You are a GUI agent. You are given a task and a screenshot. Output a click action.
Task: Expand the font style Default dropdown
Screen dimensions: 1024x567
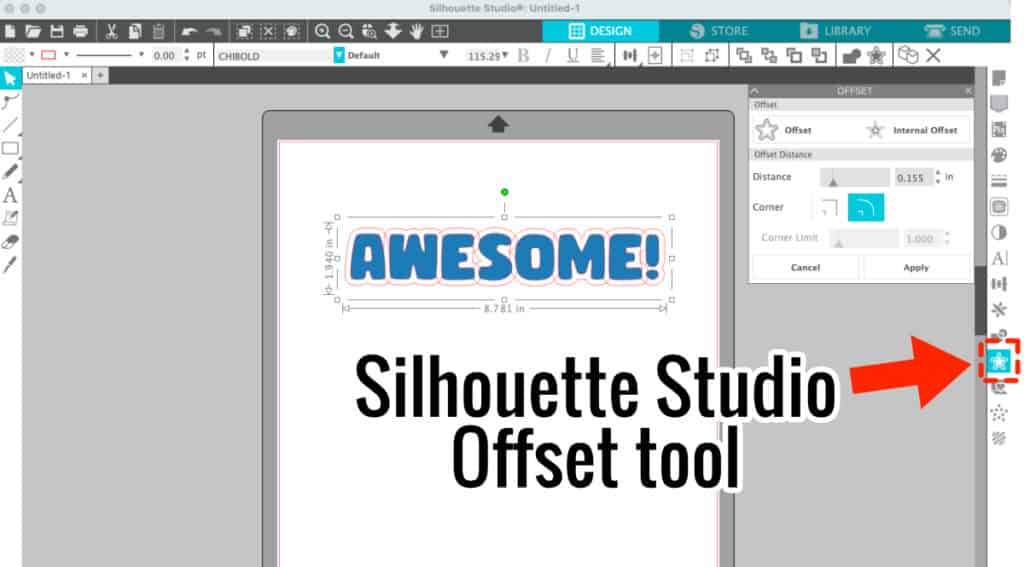pos(443,55)
